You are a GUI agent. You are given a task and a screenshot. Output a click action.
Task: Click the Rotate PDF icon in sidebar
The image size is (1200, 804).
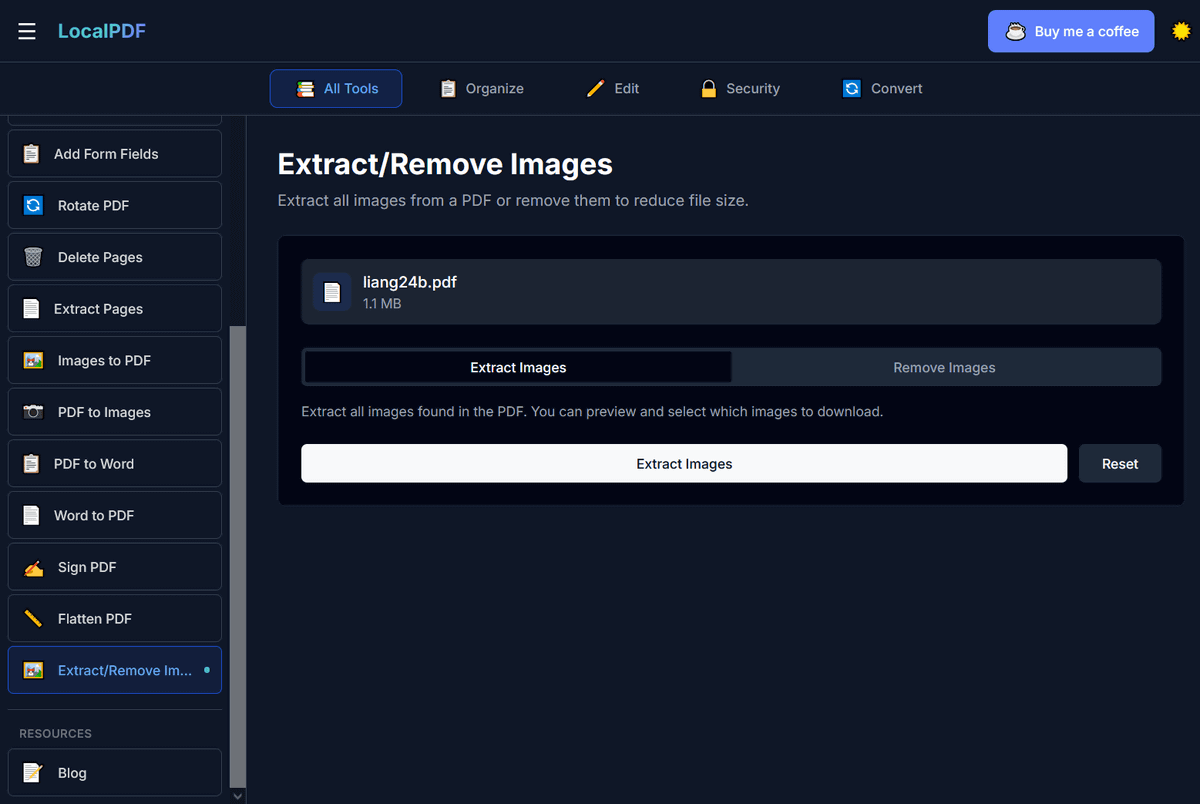click(x=33, y=205)
